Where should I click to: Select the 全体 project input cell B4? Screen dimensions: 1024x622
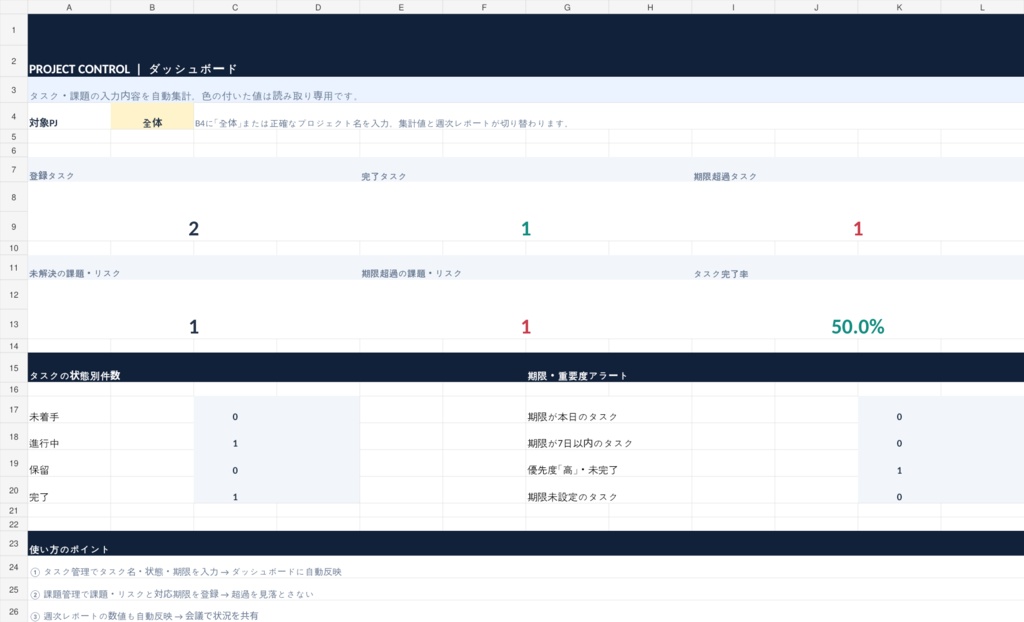(x=152, y=116)
